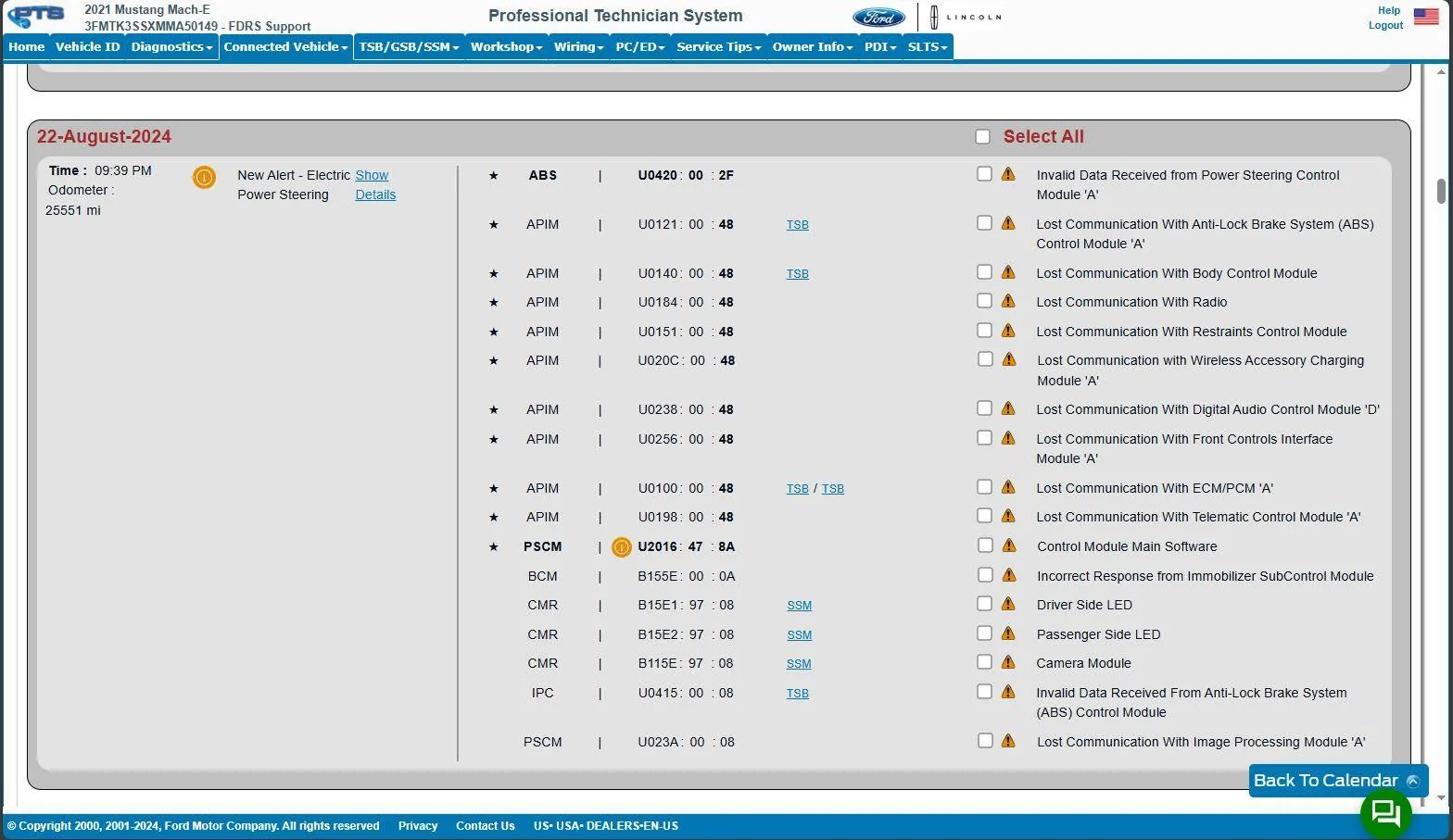
Task: Click warning triangle for U0121 row
Action: [x=1008, y=223]
